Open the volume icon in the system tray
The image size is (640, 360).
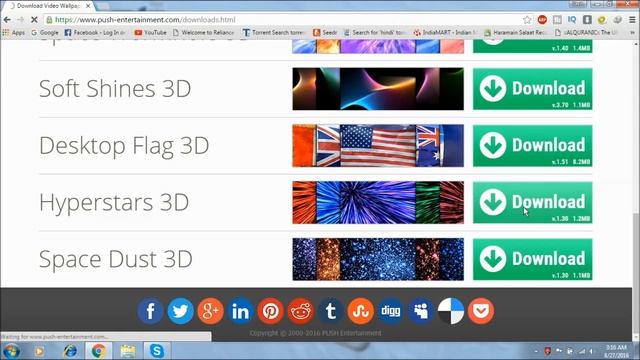[591, 351]
